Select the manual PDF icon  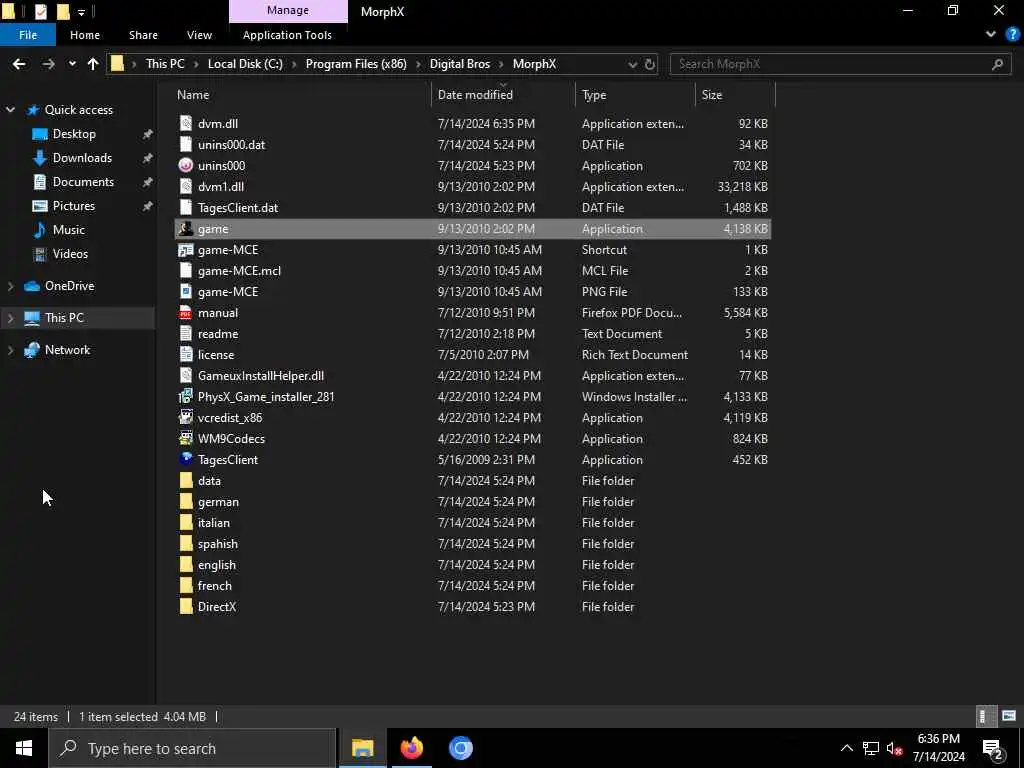pyautogui.click(x=186, y=313)
